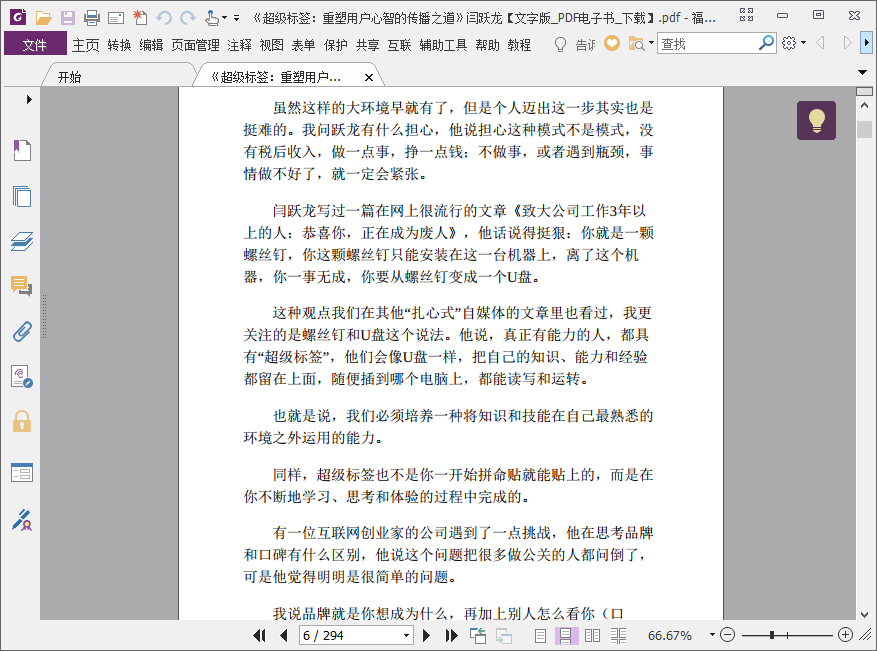
Task: Switch to the 共享 ribbon tab
Action: click(x=367, y=45)
